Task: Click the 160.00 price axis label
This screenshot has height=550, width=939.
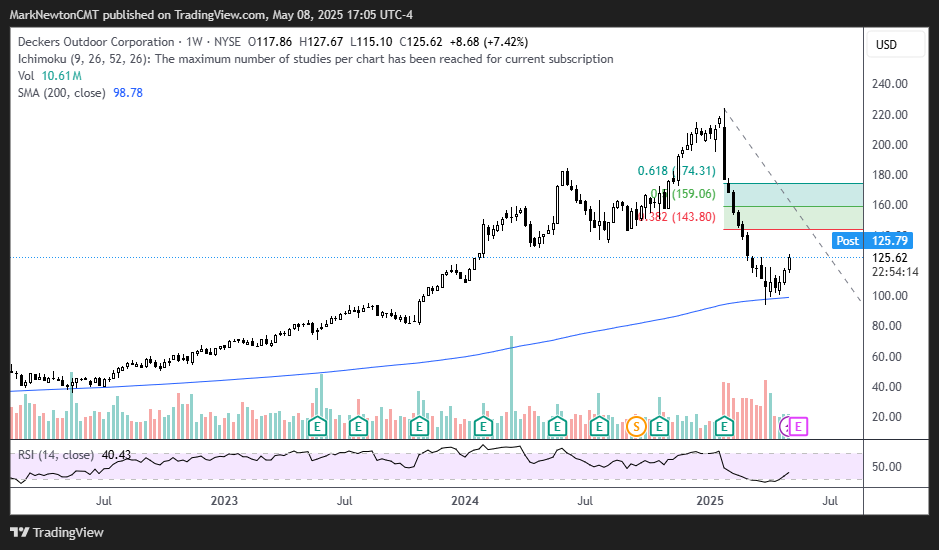Action: 890,204
